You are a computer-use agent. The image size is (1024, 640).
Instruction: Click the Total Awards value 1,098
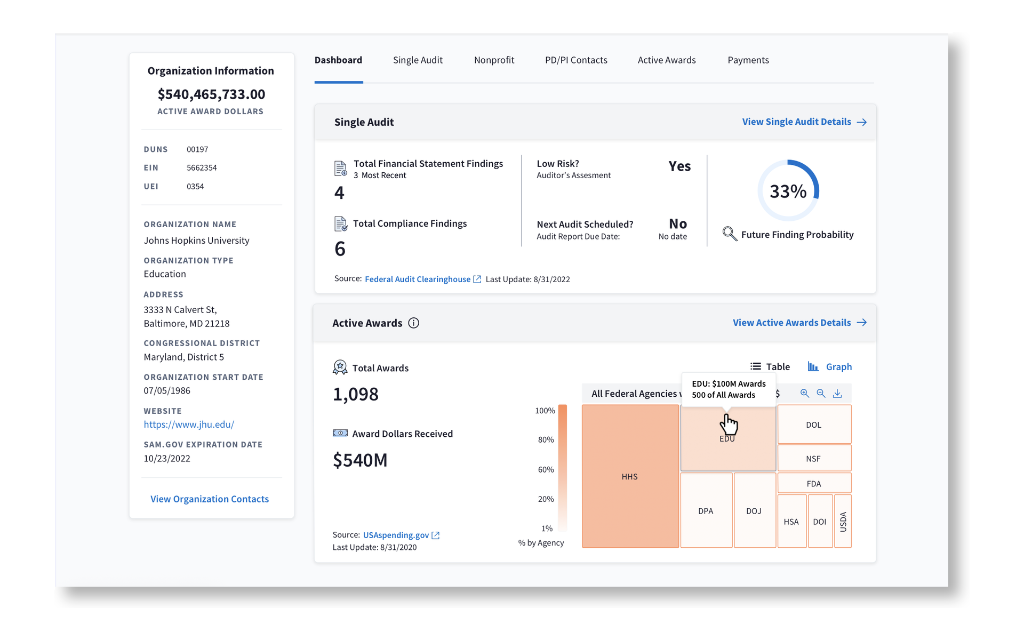pyautogui.click(x=356, y=394)
